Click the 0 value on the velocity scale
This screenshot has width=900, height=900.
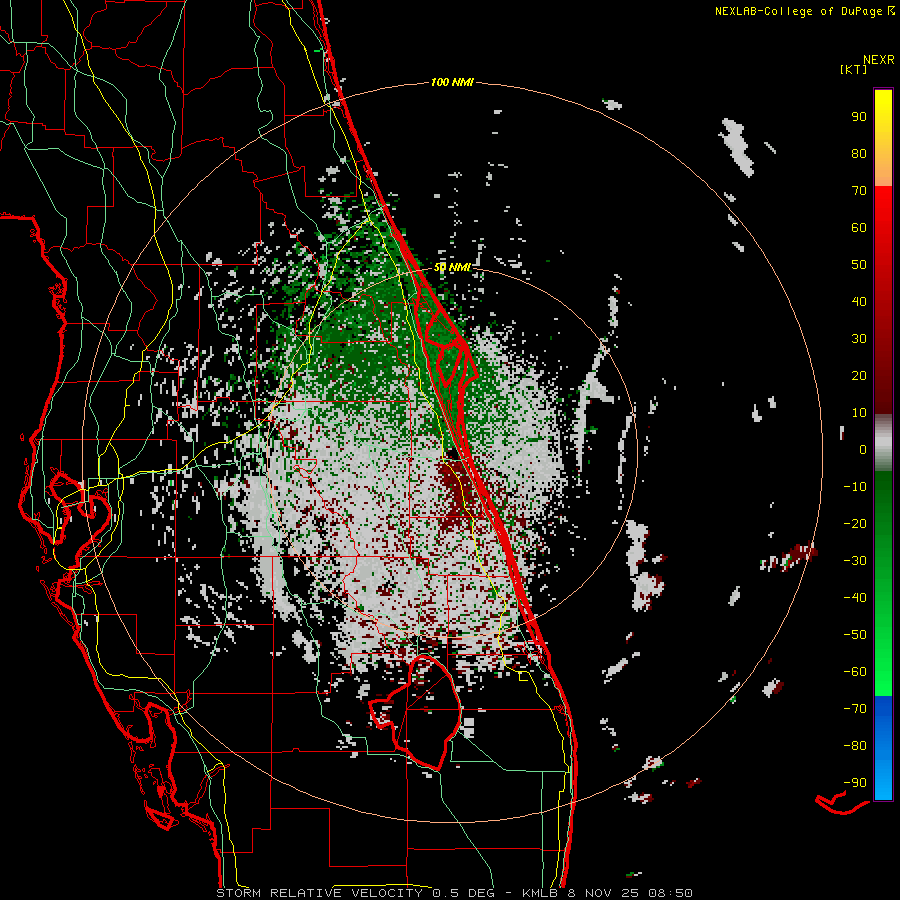(863, 449)
